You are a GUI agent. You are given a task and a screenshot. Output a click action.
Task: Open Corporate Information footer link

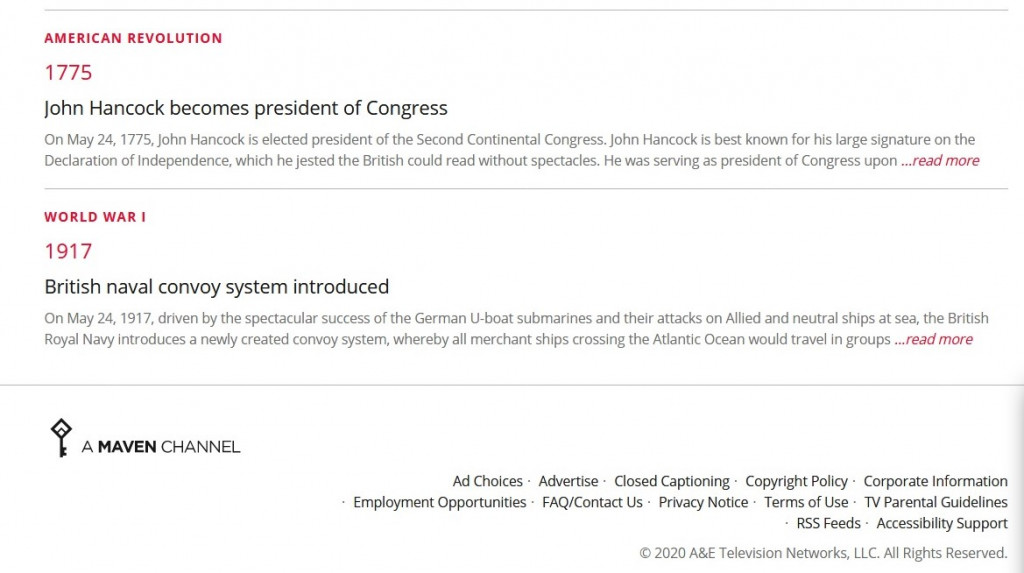pos(936,482)
